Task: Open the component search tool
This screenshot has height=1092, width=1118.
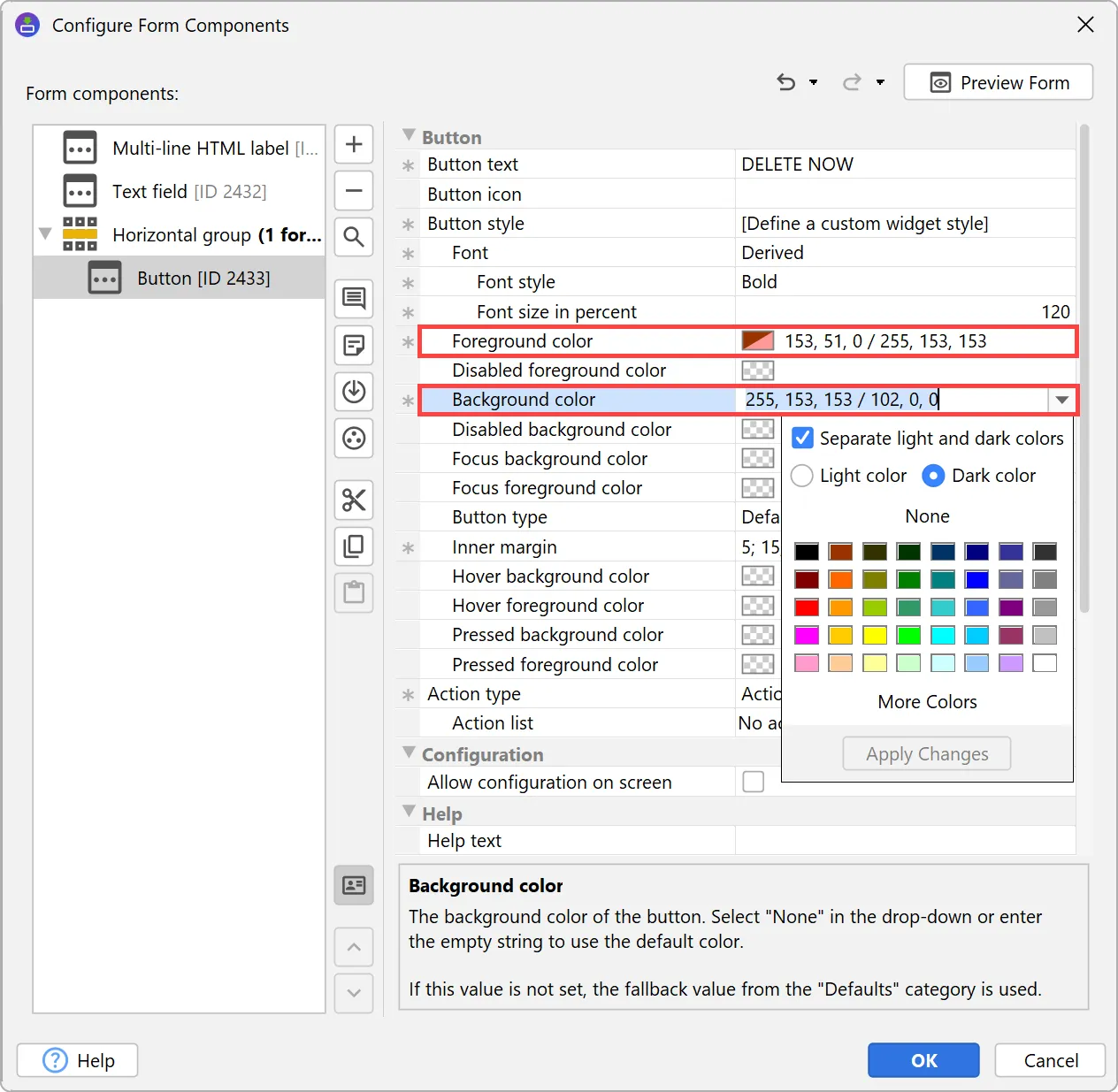Action: coord(354,237)
